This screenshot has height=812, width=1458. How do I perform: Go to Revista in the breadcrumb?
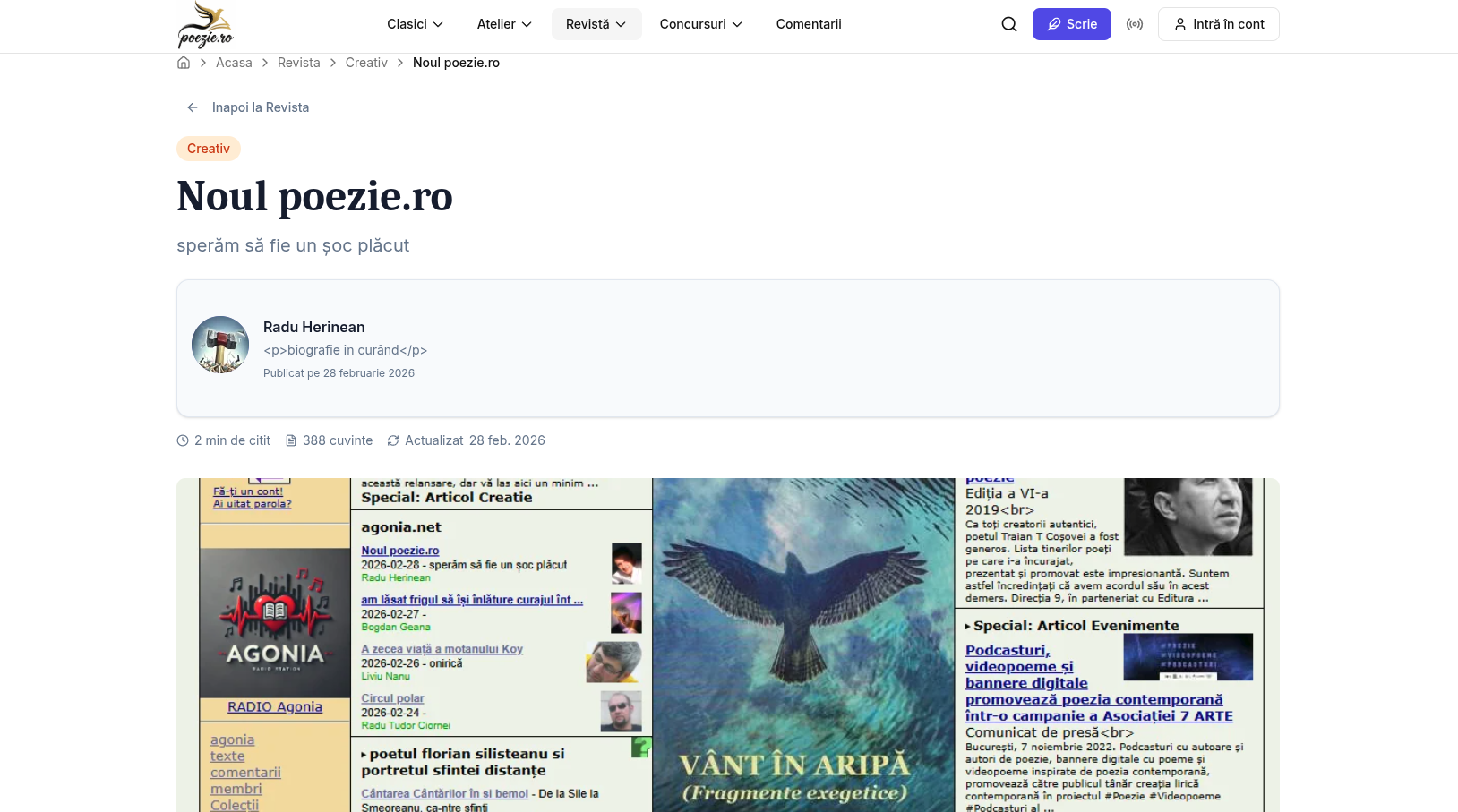[298, 63]
